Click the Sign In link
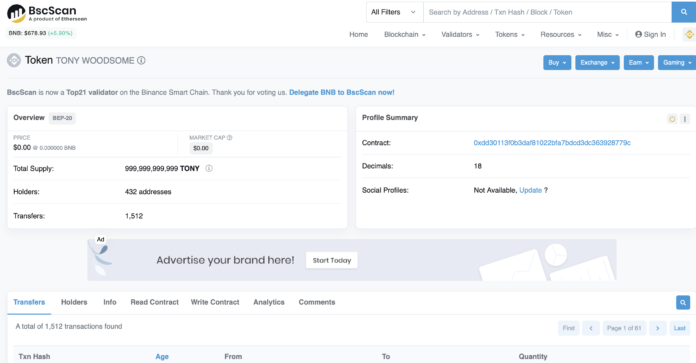Screen dimensions: 696x363 coord(650,35)
